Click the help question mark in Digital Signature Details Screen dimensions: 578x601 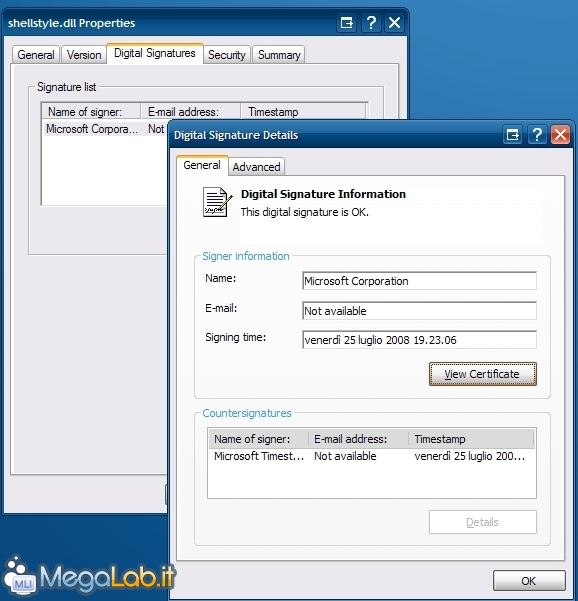[x=537, y=135]
